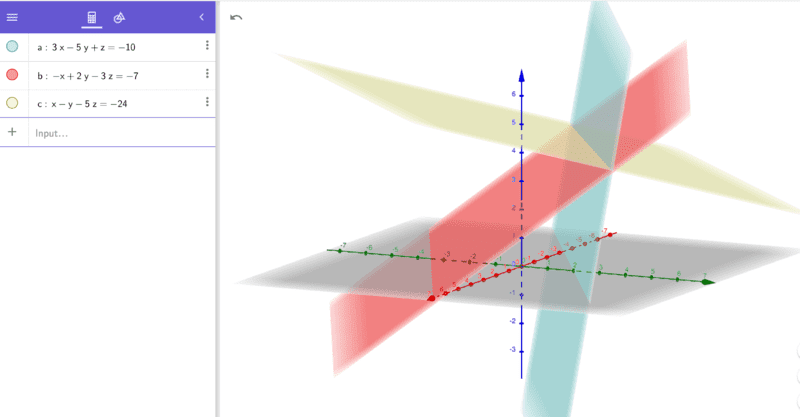Click the blue vertical z-axis
Screen dimensions: 800x417
[x=521, y=223]
